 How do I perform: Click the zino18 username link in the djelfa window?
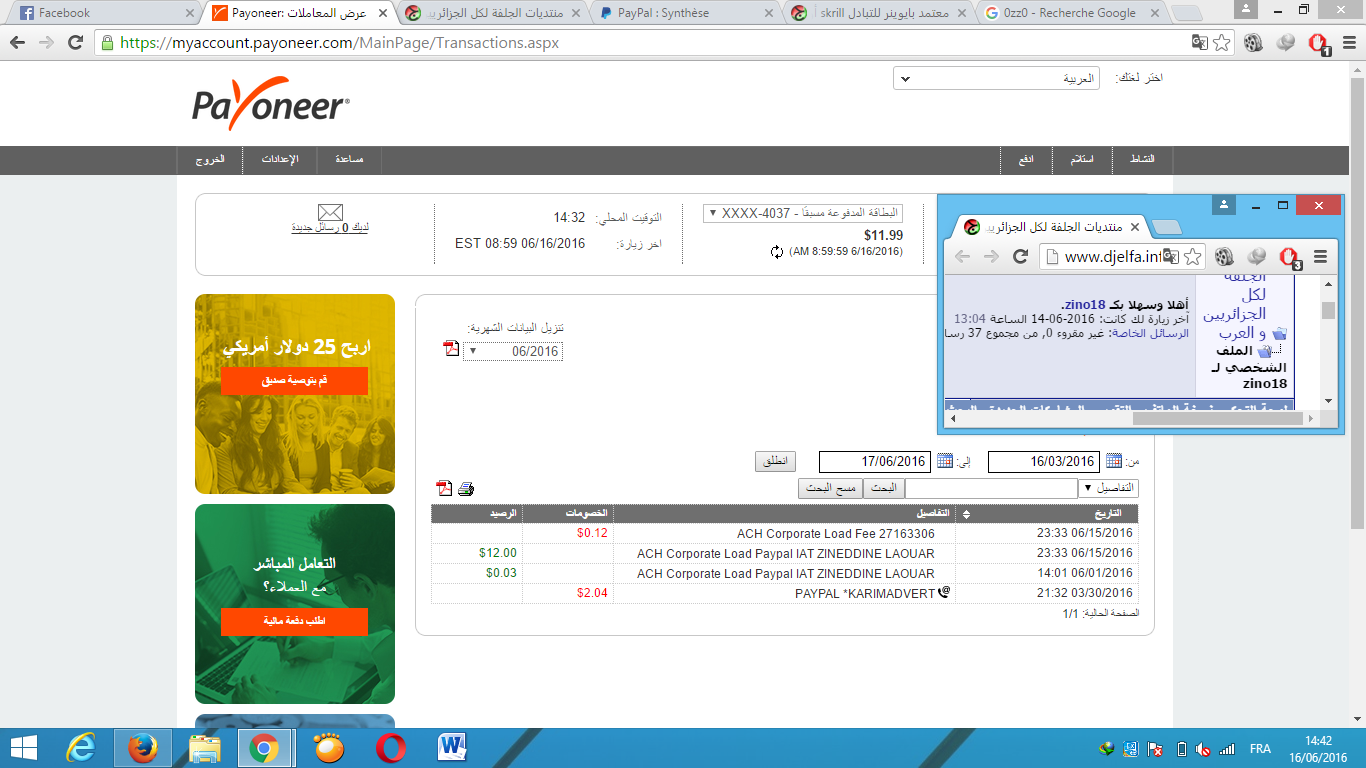click(x=1083, y=305)
